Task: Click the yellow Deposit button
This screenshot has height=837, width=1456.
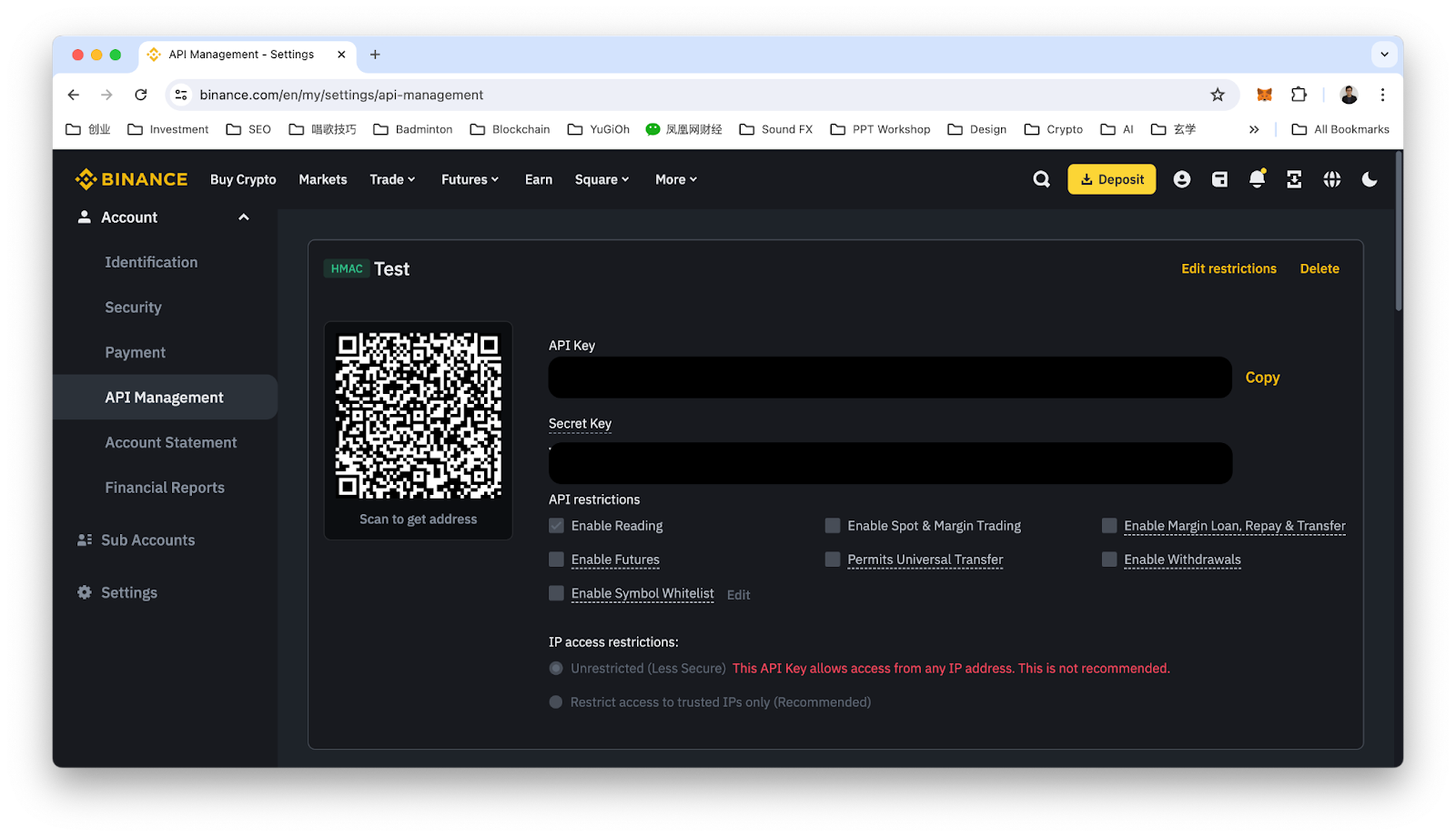Action: 1112,179
